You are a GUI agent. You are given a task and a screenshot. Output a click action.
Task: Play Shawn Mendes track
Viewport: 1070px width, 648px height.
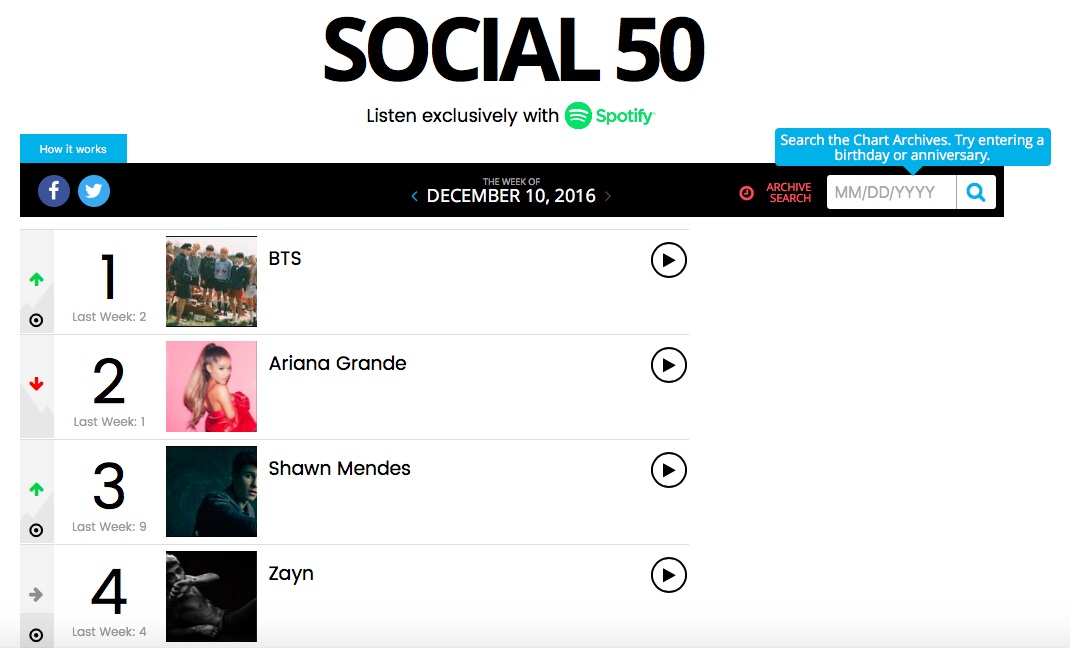point(669,470)
